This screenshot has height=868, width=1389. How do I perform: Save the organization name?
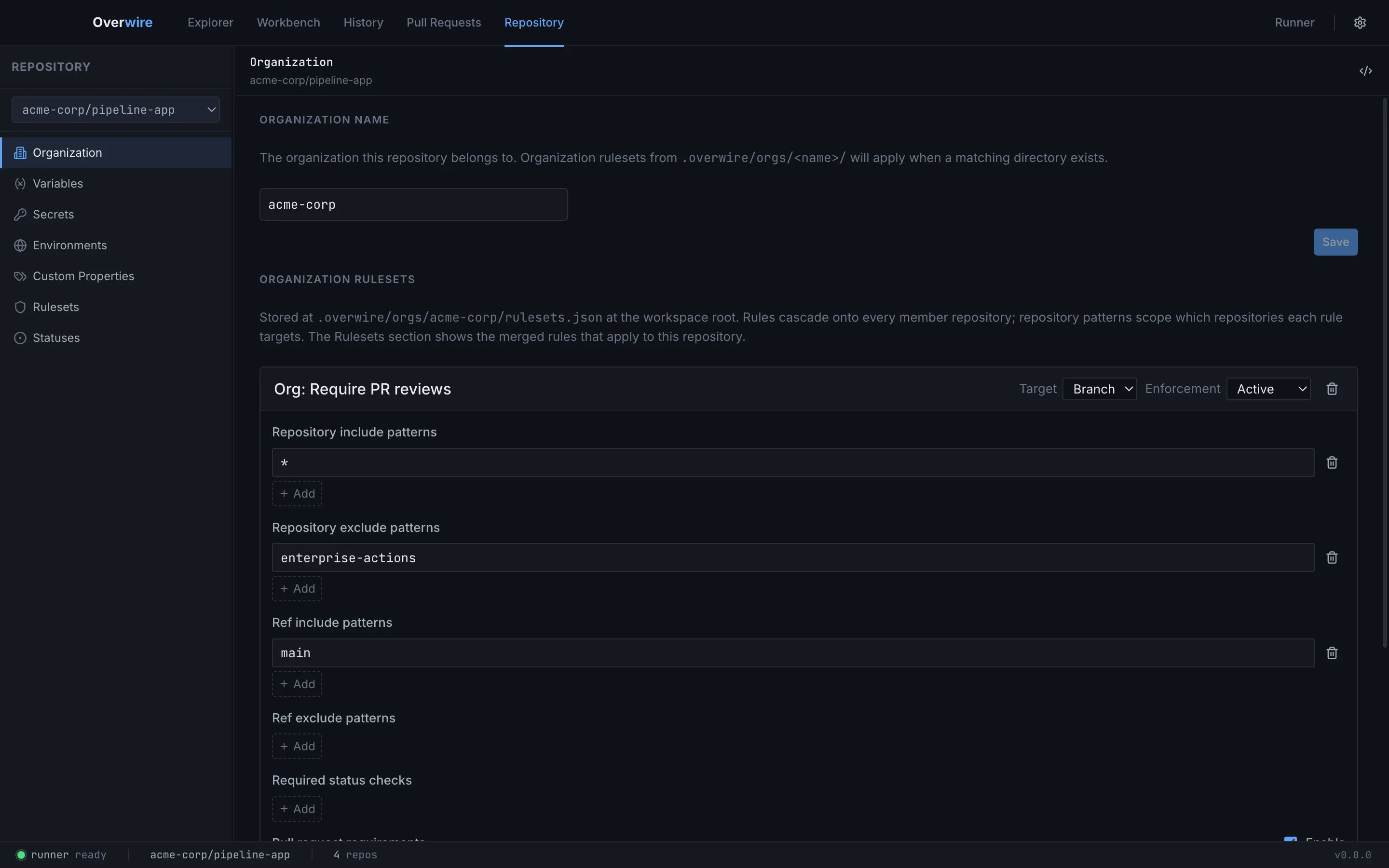tap(1335, 242)
